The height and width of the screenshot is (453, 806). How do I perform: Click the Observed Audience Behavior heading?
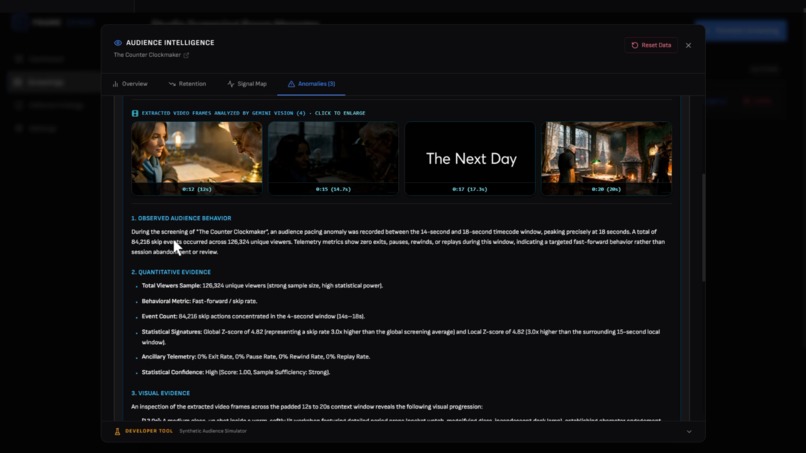pyautogui.click(x=181, y=218)
